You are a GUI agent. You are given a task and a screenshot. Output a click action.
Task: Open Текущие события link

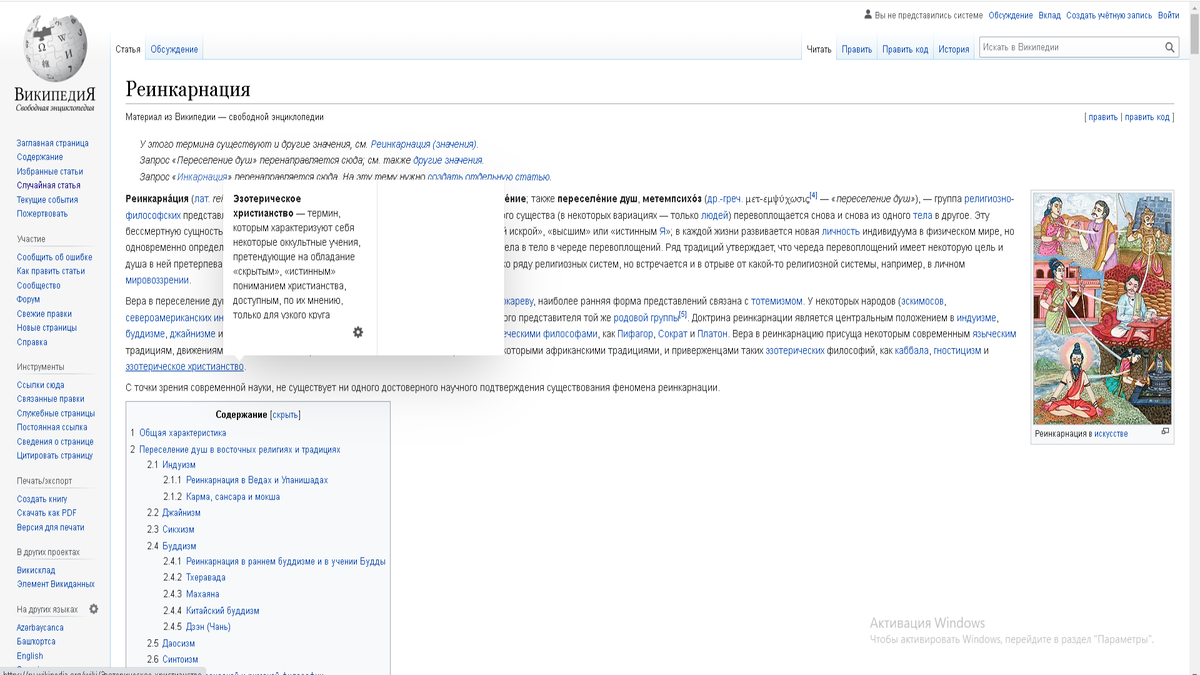(47, 199)
